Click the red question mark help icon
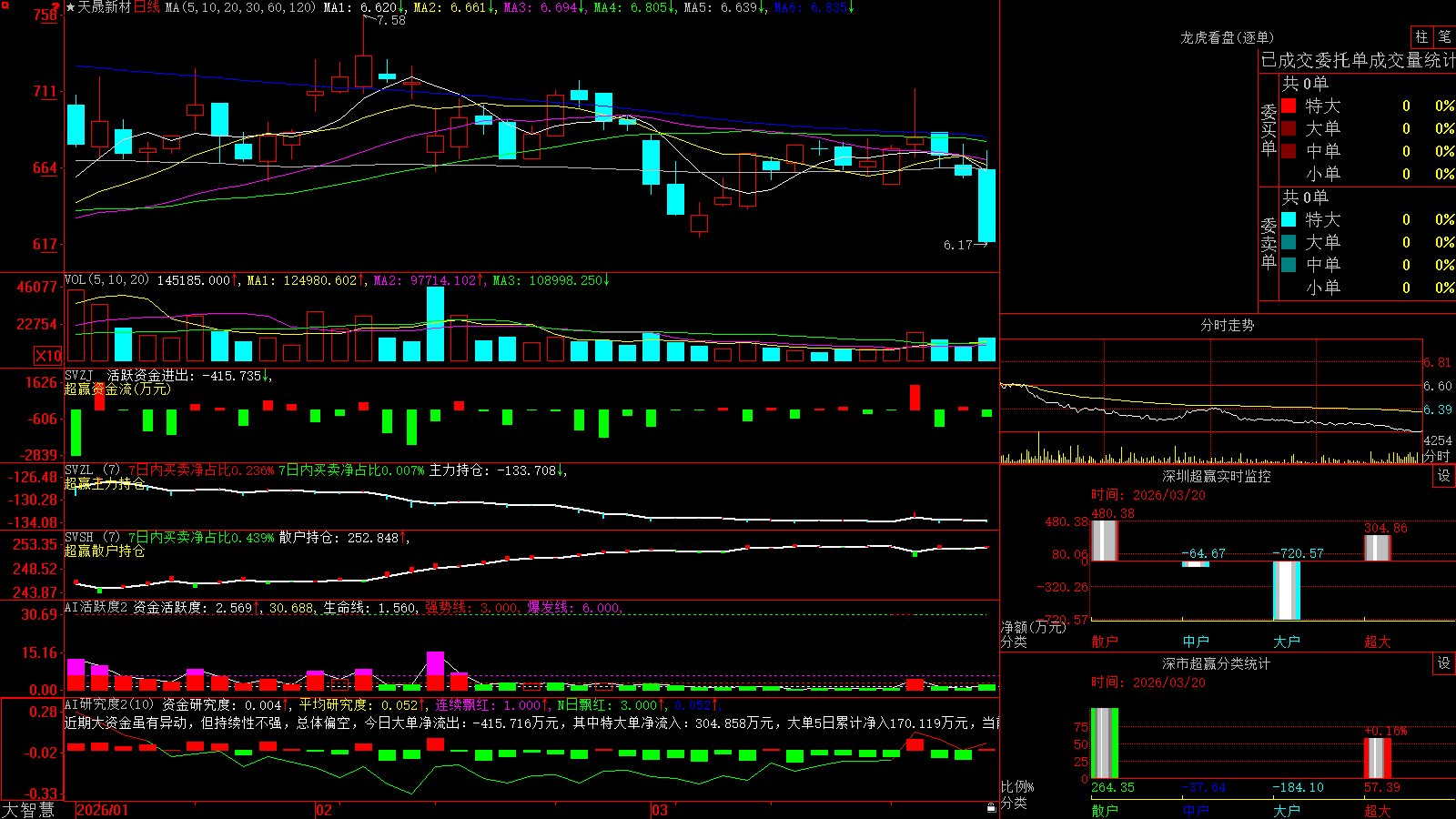The height and width of the screenshot is (819, 1456). (x=56, y=8)
